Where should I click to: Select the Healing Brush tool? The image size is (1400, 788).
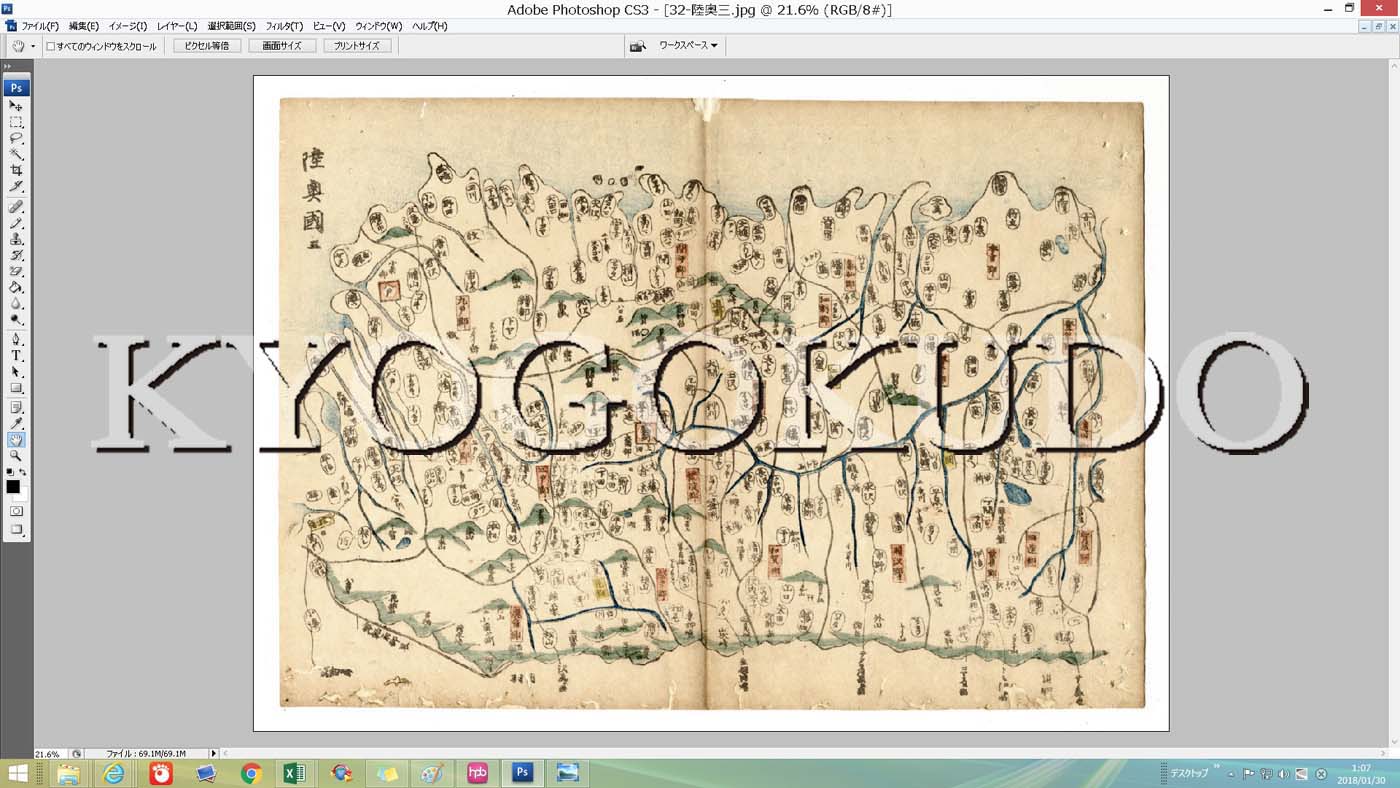pyautogui.click(x=16, y=207)
